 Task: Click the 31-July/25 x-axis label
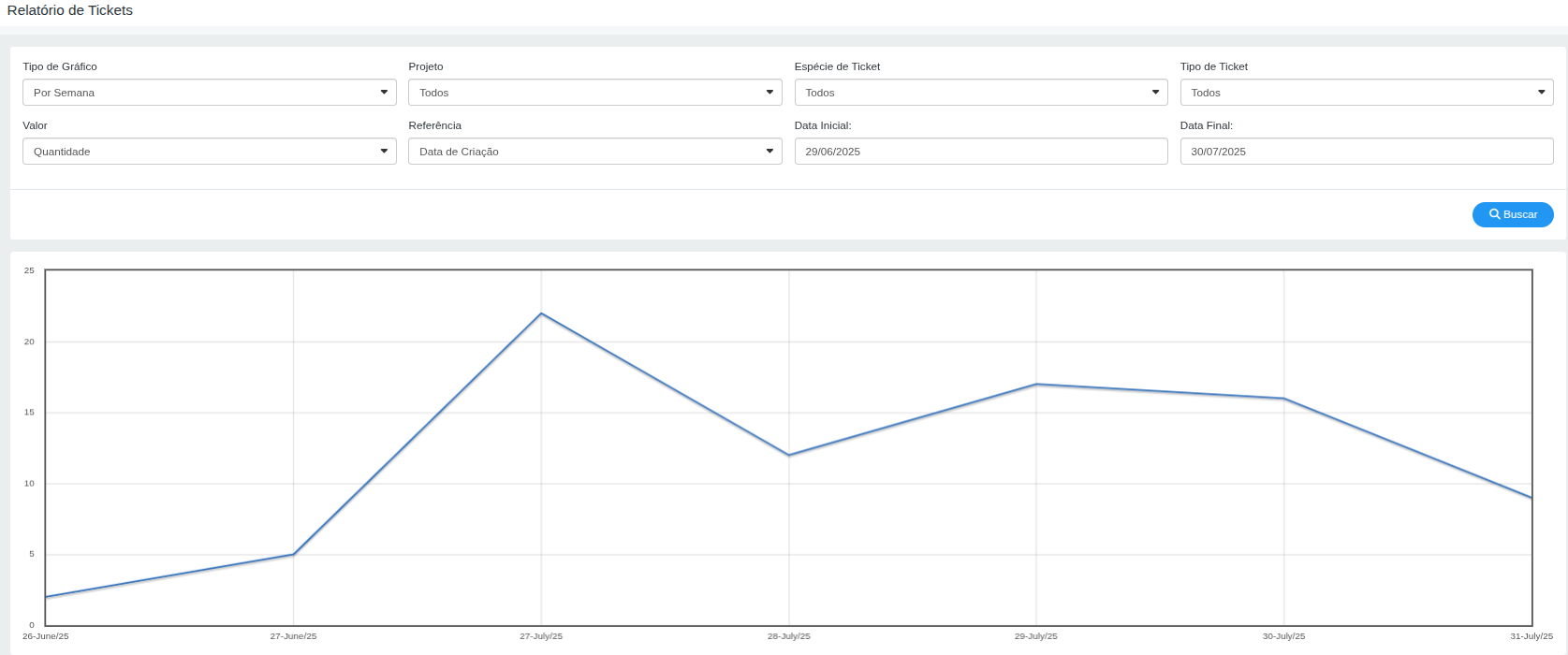coord(1531,636)
